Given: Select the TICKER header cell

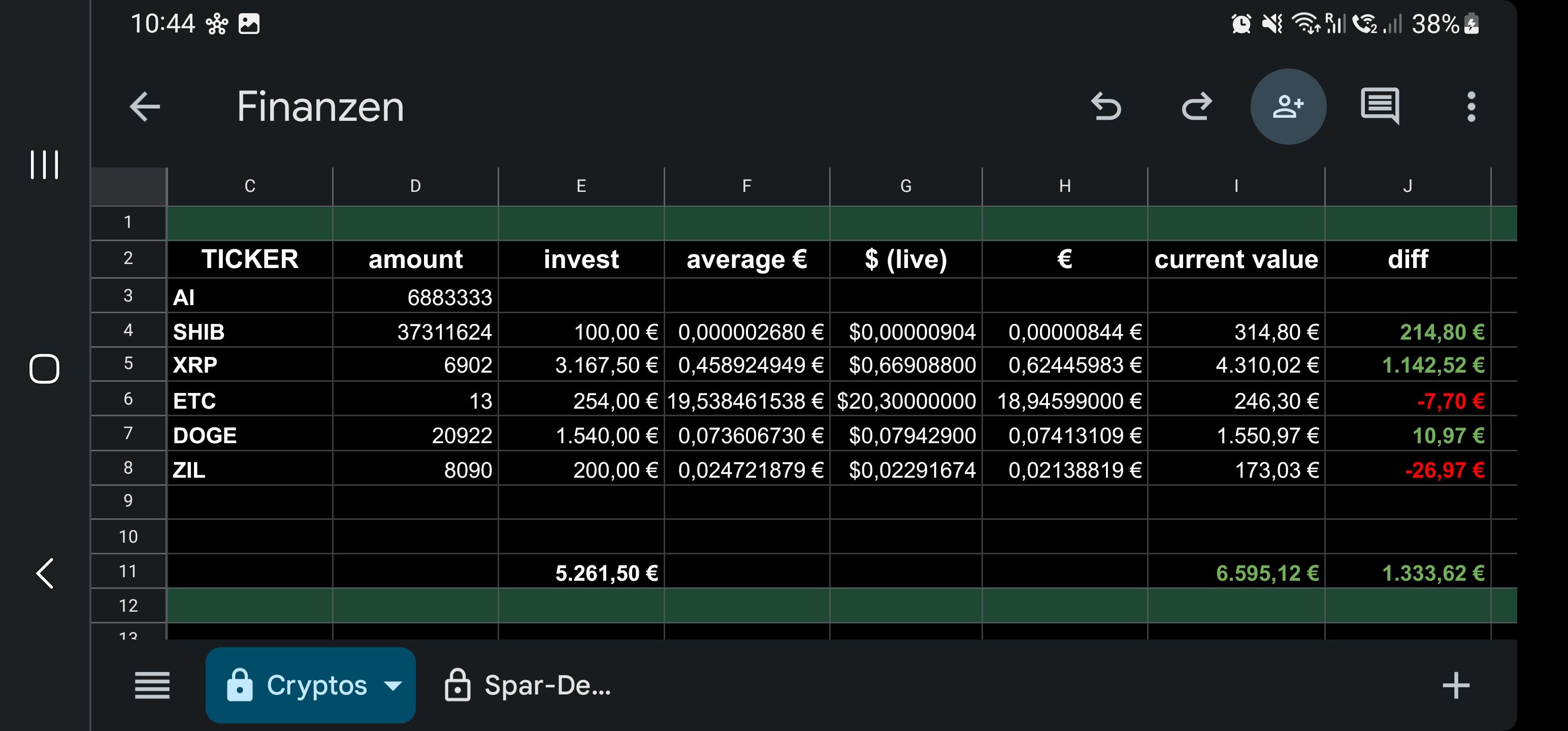Looking at the screenshot, I should click(249, 259).
